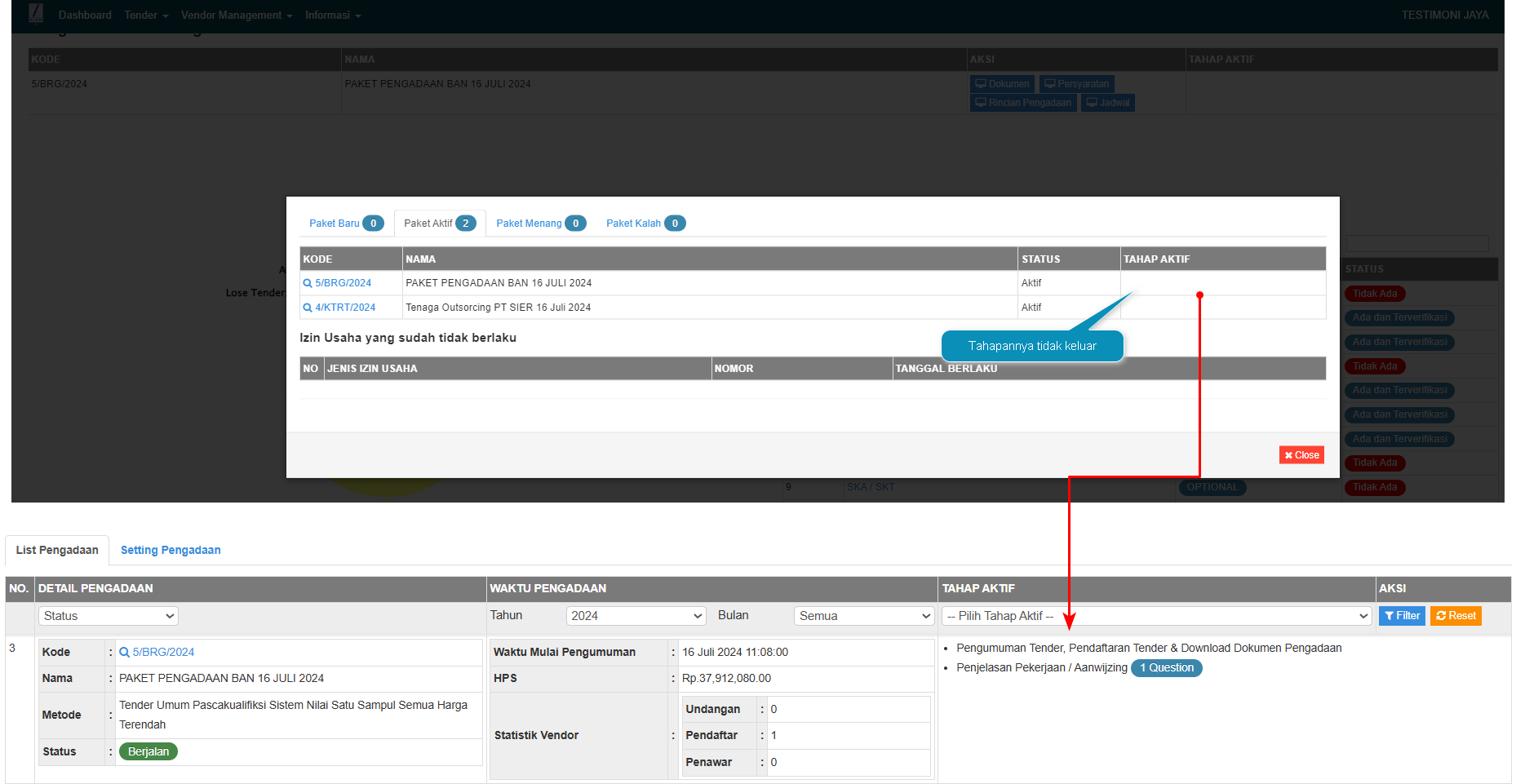Expand the Tahun 2024 dropdown
Viewport: 1516px width, 784px height.
(636, 616)
